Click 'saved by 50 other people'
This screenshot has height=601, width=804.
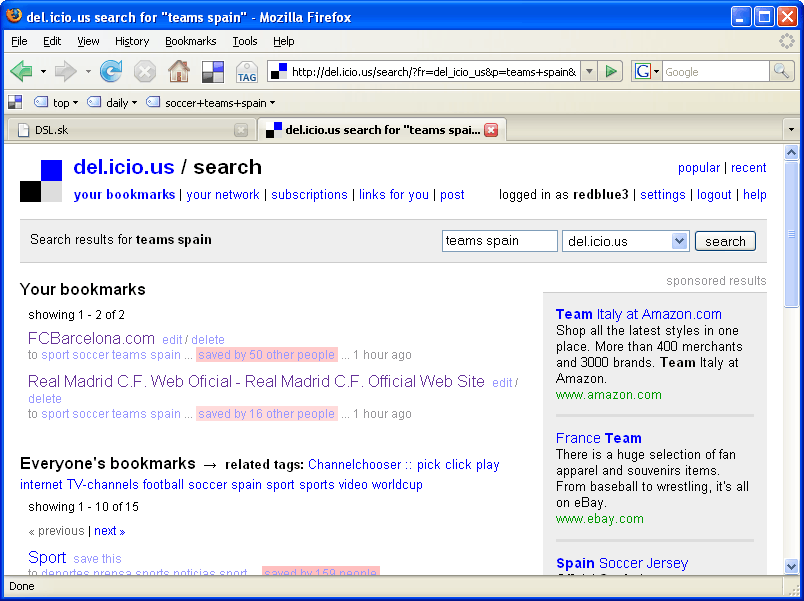[x=267, y=355]
